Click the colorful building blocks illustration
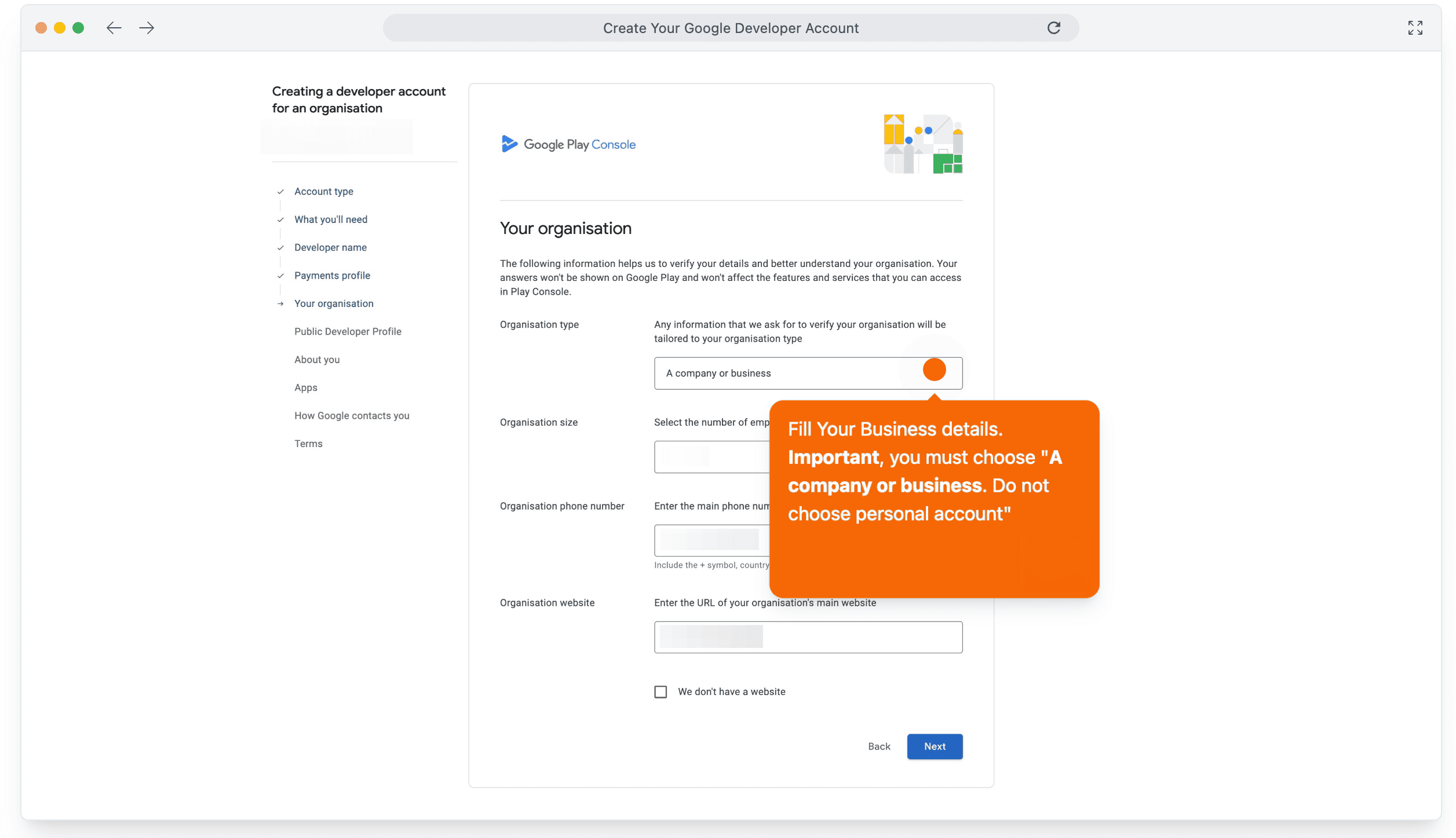 click(923, 144)
